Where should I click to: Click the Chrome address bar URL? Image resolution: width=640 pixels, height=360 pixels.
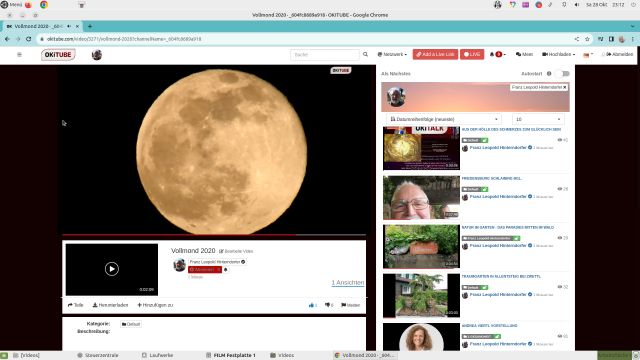coord(124,39)
